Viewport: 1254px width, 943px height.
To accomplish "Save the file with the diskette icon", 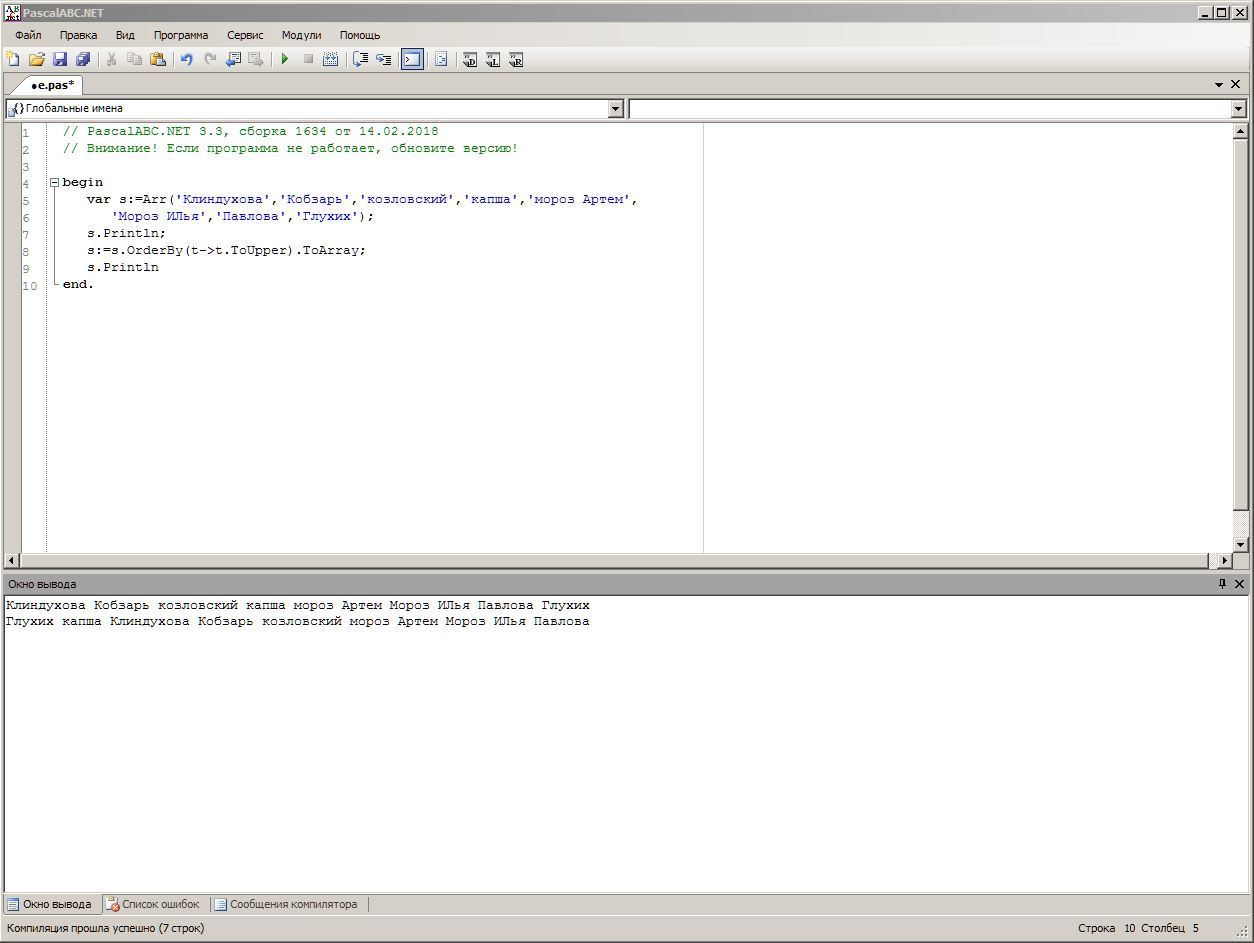I will tap(60, 60).
